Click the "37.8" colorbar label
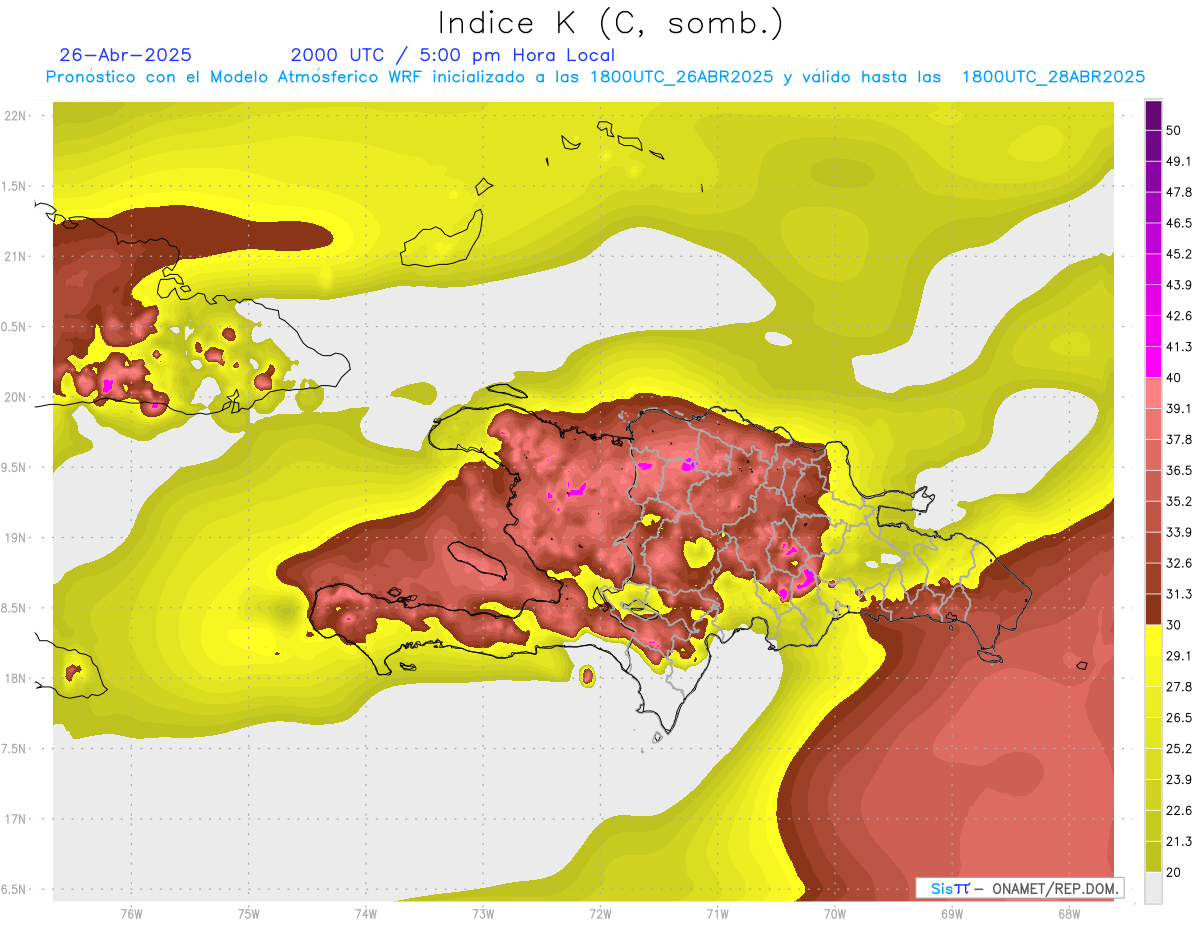This screenshot has height=927, width=1200. [x=1179, y=439]
